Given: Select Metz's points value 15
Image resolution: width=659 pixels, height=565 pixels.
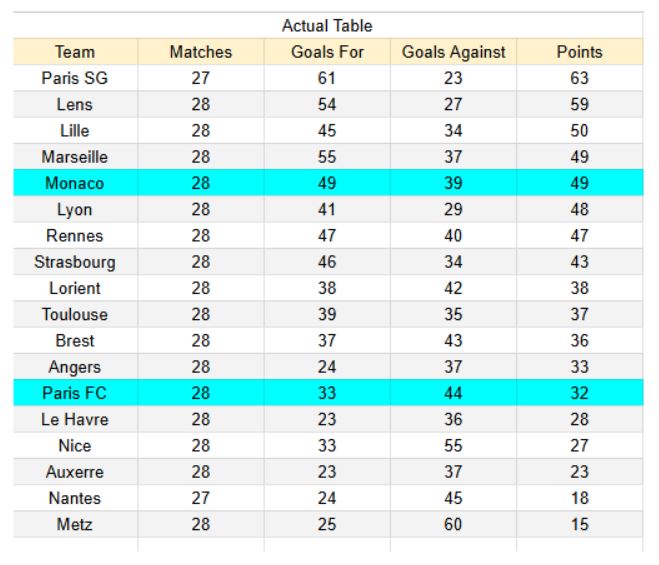Looking at the screenshot, I should tap(579, 525).
